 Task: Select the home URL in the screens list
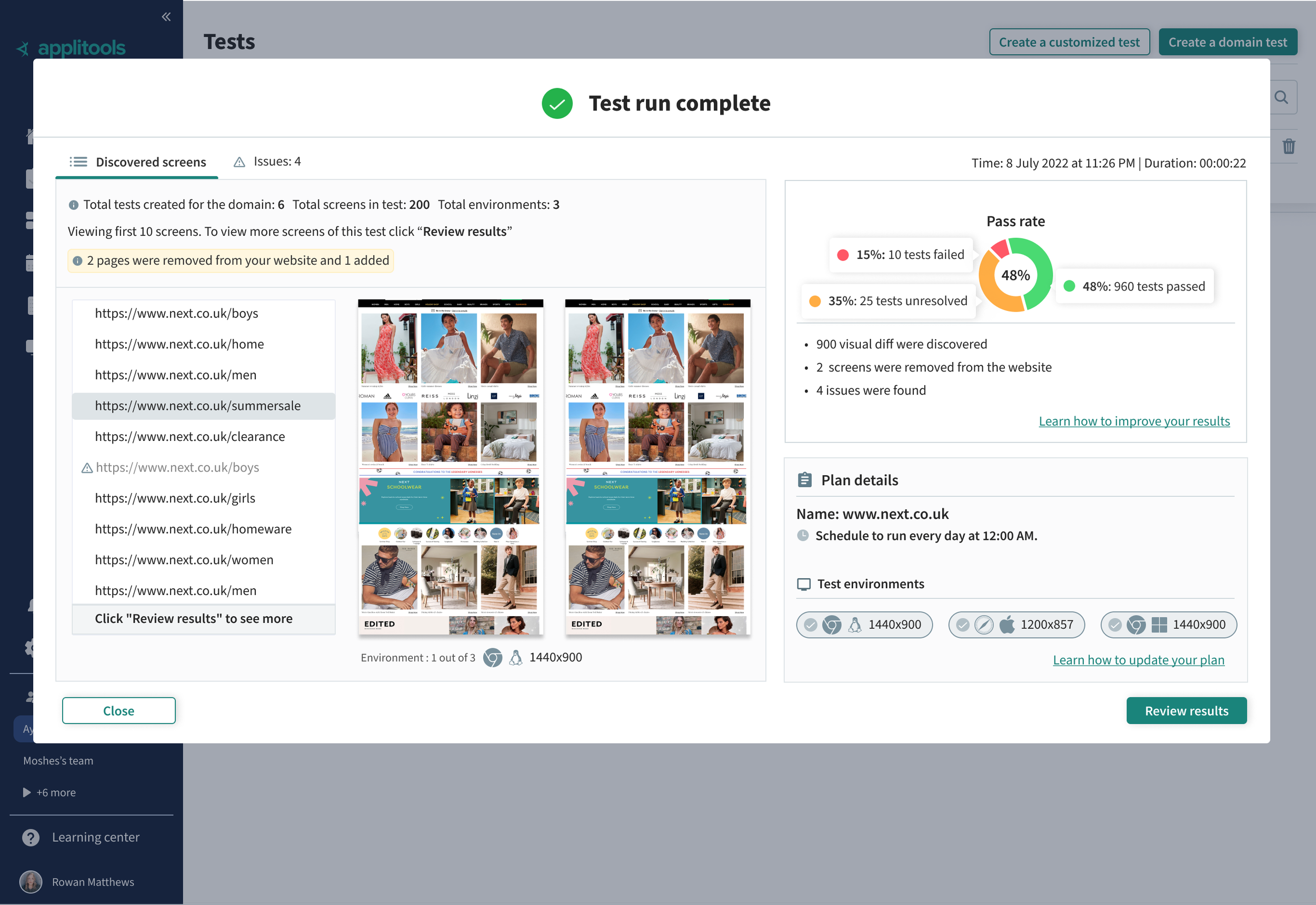click(x=204, y=344)
